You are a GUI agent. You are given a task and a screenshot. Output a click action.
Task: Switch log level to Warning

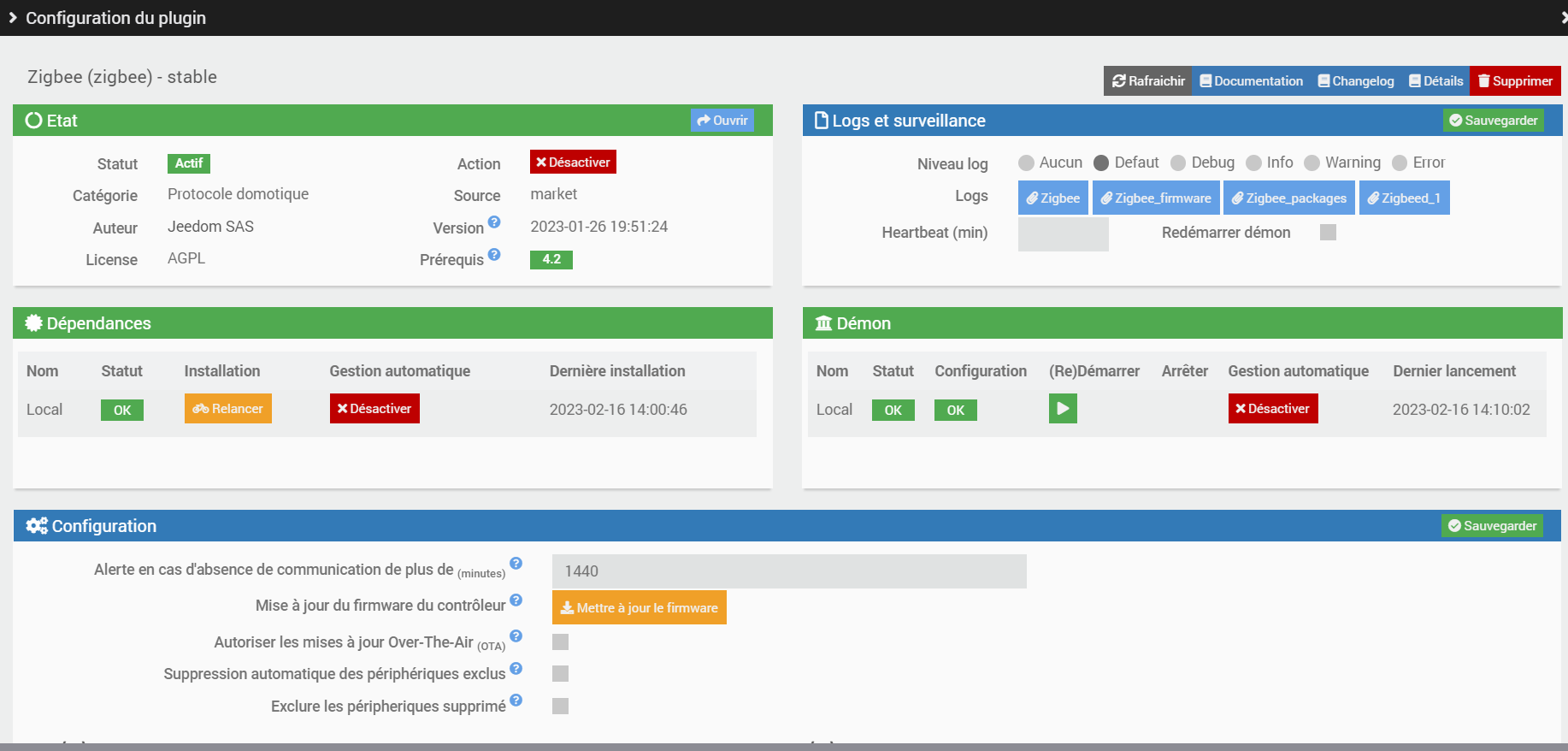click(x=1312, y=163)
